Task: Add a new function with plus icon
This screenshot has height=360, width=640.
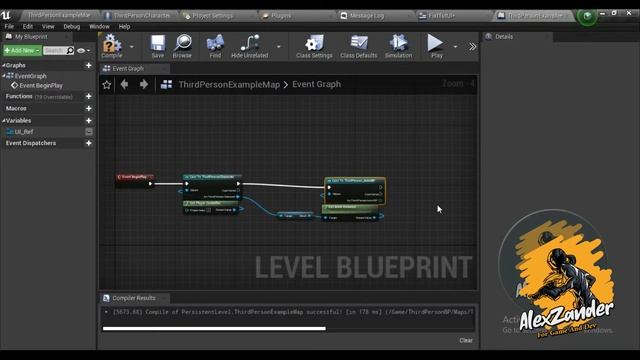Action: [89, 96]
